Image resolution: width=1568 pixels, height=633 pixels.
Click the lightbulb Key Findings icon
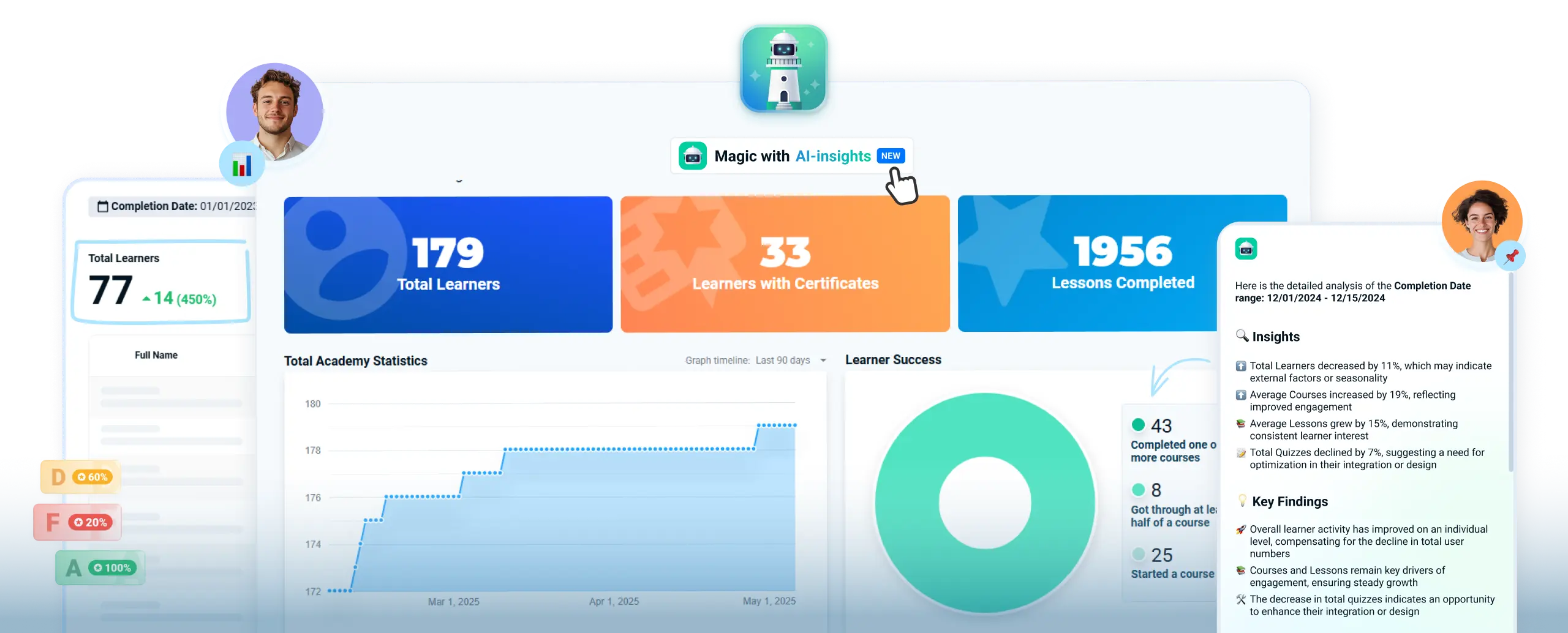click(x=1242, y=501)
